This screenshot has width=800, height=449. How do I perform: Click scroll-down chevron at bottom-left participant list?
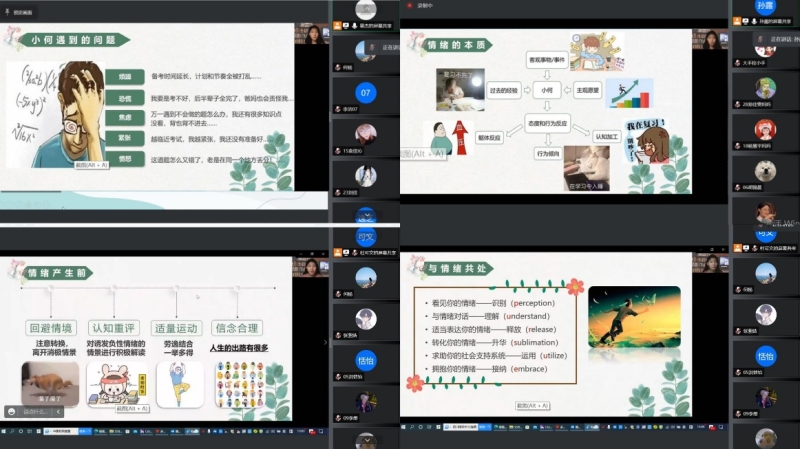tap(366, 440)
